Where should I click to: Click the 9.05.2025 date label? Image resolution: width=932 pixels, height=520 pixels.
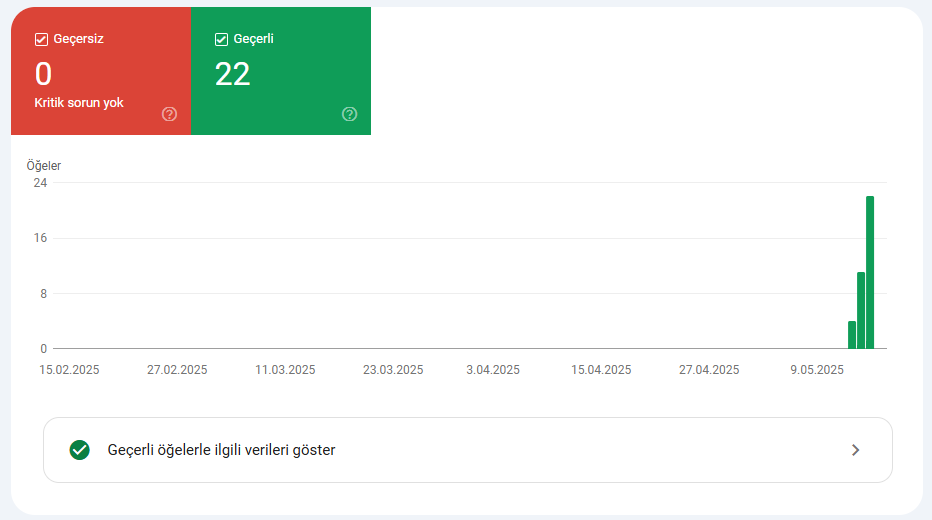pyautogui.click(x=817, y=370)
